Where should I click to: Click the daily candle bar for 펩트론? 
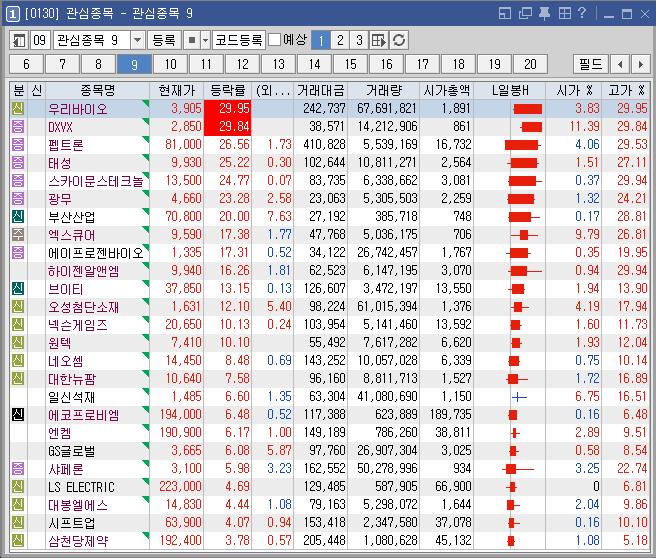(x=522, y=145)
